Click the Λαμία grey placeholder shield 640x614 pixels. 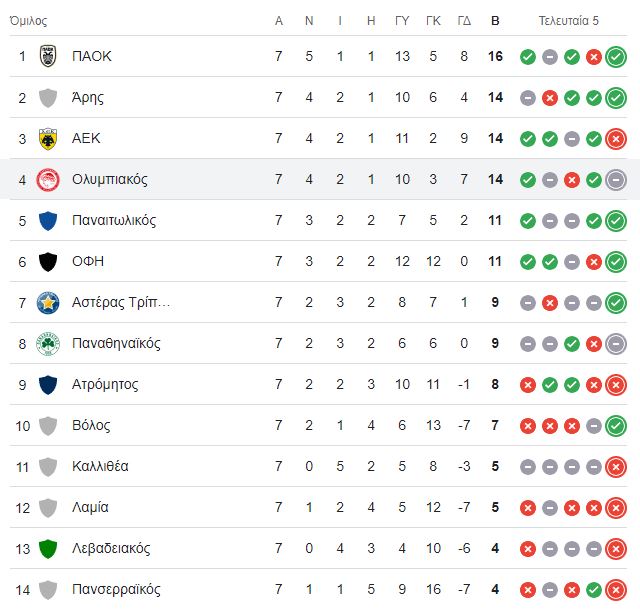48,508
